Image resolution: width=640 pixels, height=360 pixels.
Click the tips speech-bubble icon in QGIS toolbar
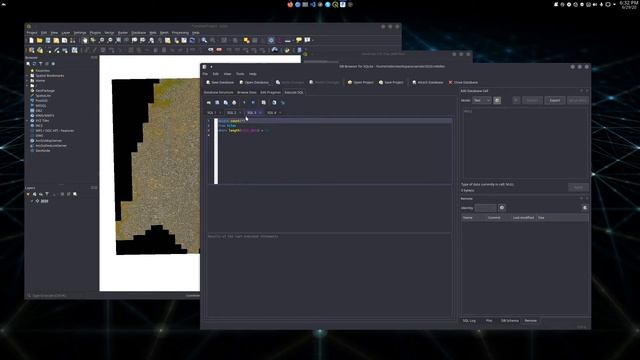pyautogui.click(x=299, y=40)
